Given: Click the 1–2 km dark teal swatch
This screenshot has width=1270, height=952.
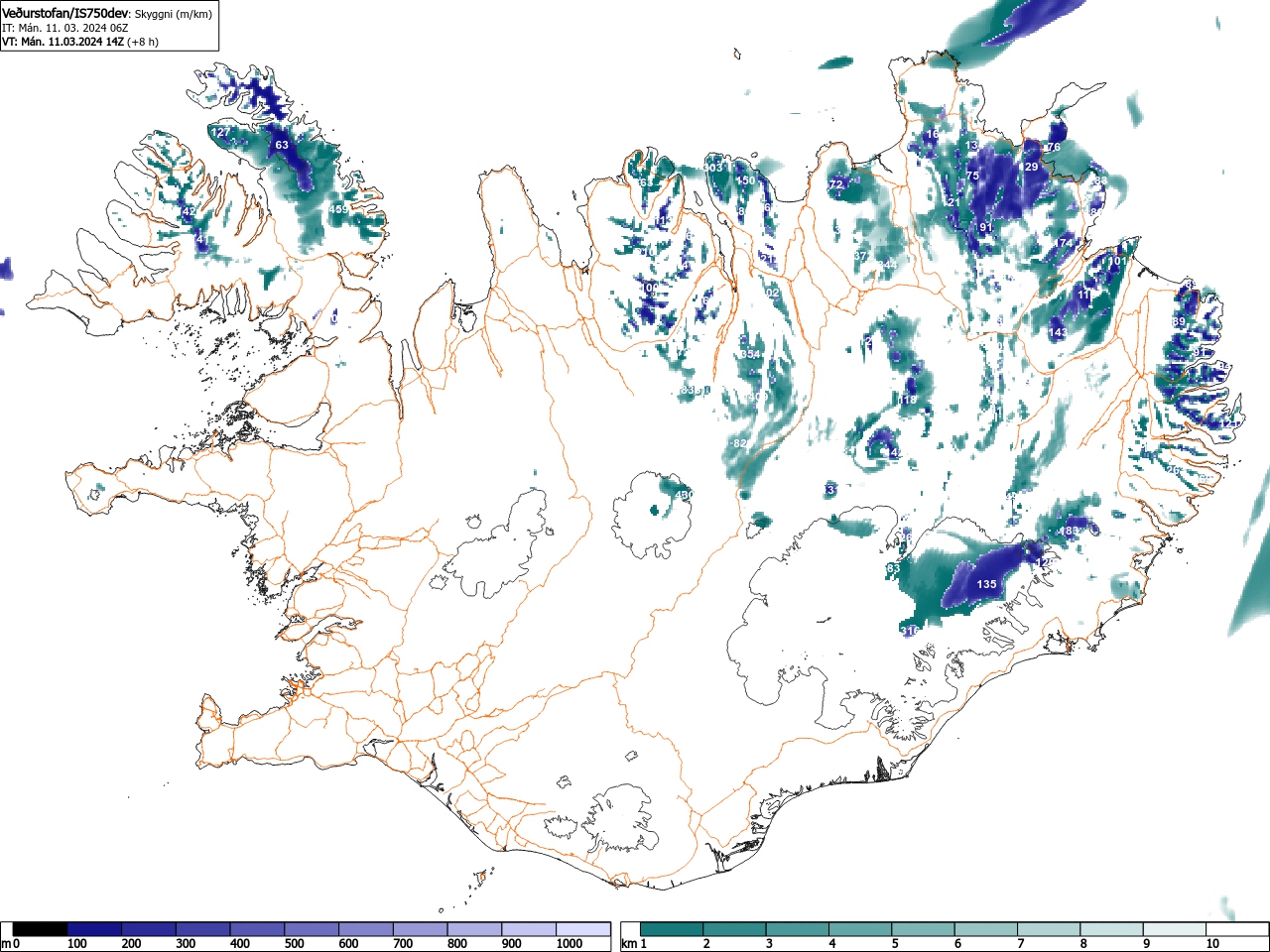Looking at the screenshot, I should (673, 929).
